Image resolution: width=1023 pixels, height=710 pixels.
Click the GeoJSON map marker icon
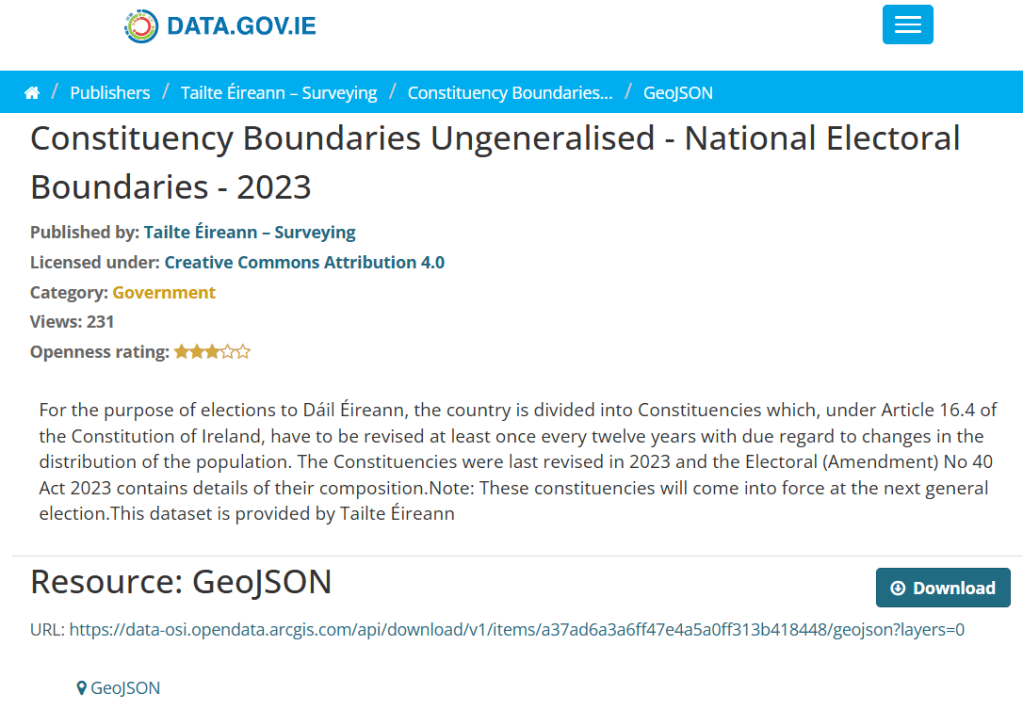point(81,688)
